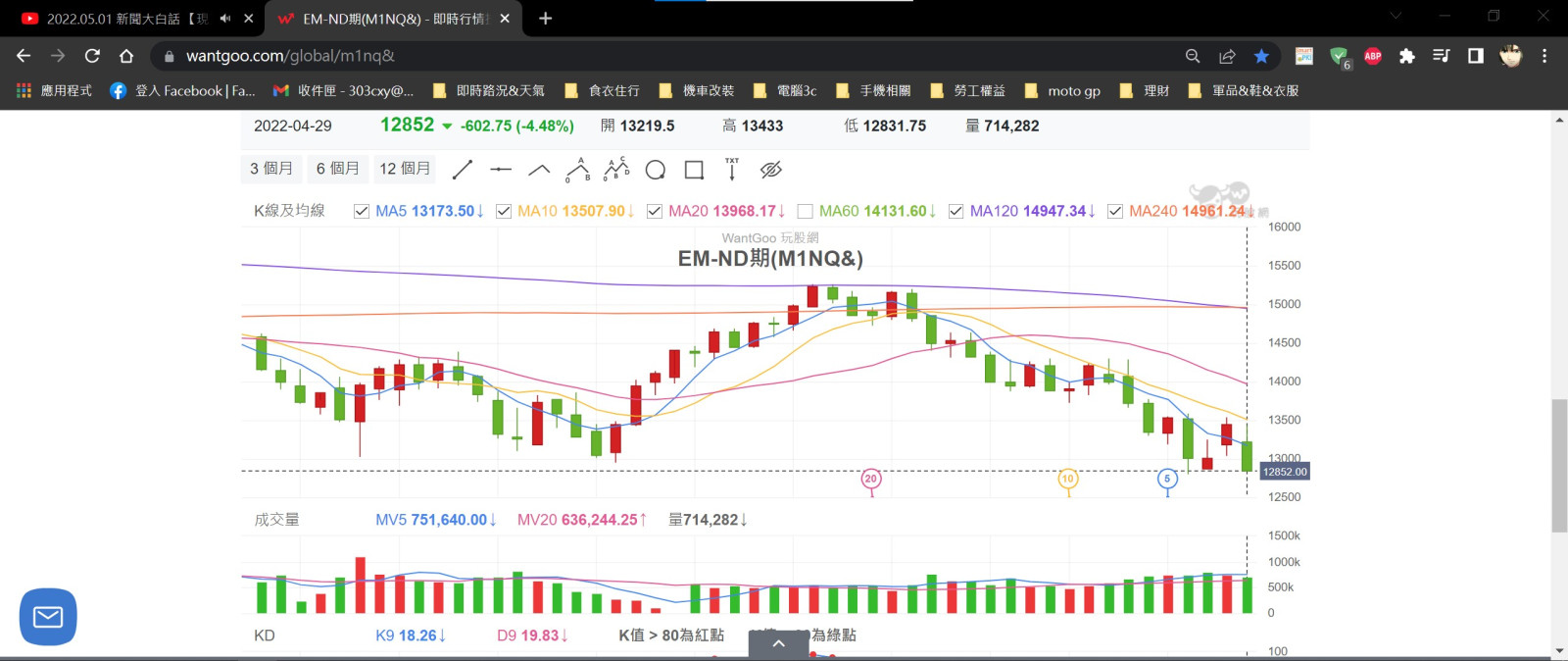Set chart range to 3 個月
Screen dimensions: 1568x661
point(271,169)
